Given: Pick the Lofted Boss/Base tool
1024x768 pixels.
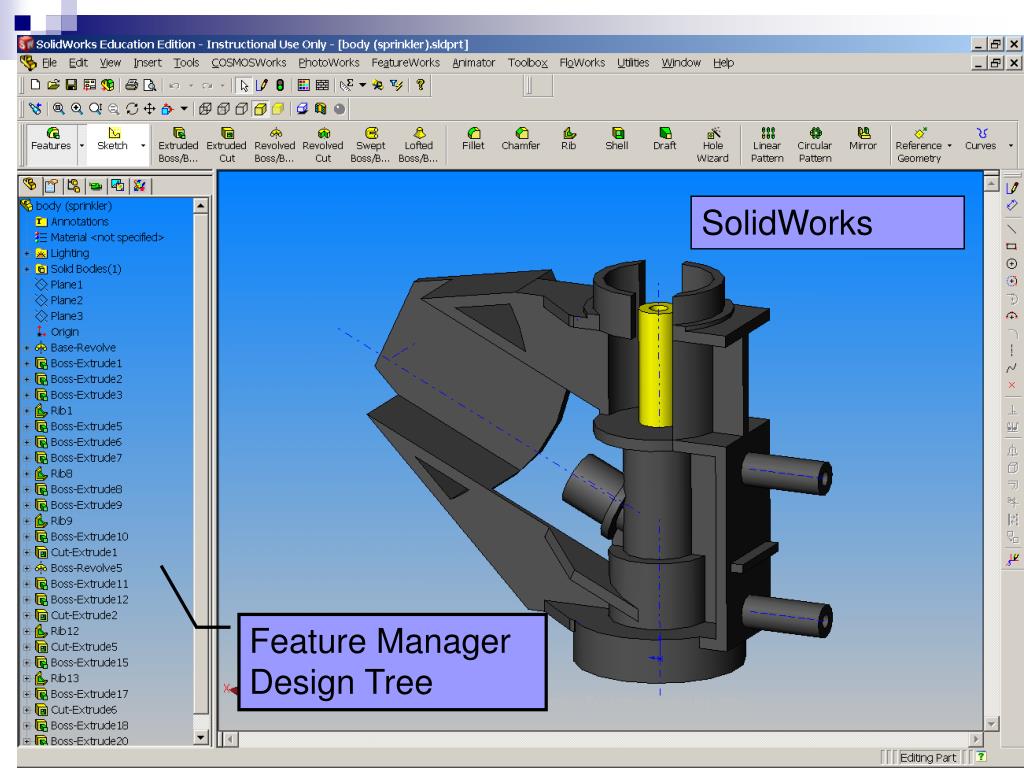Looking at the screenshot, I should click(x=419, y=145).
